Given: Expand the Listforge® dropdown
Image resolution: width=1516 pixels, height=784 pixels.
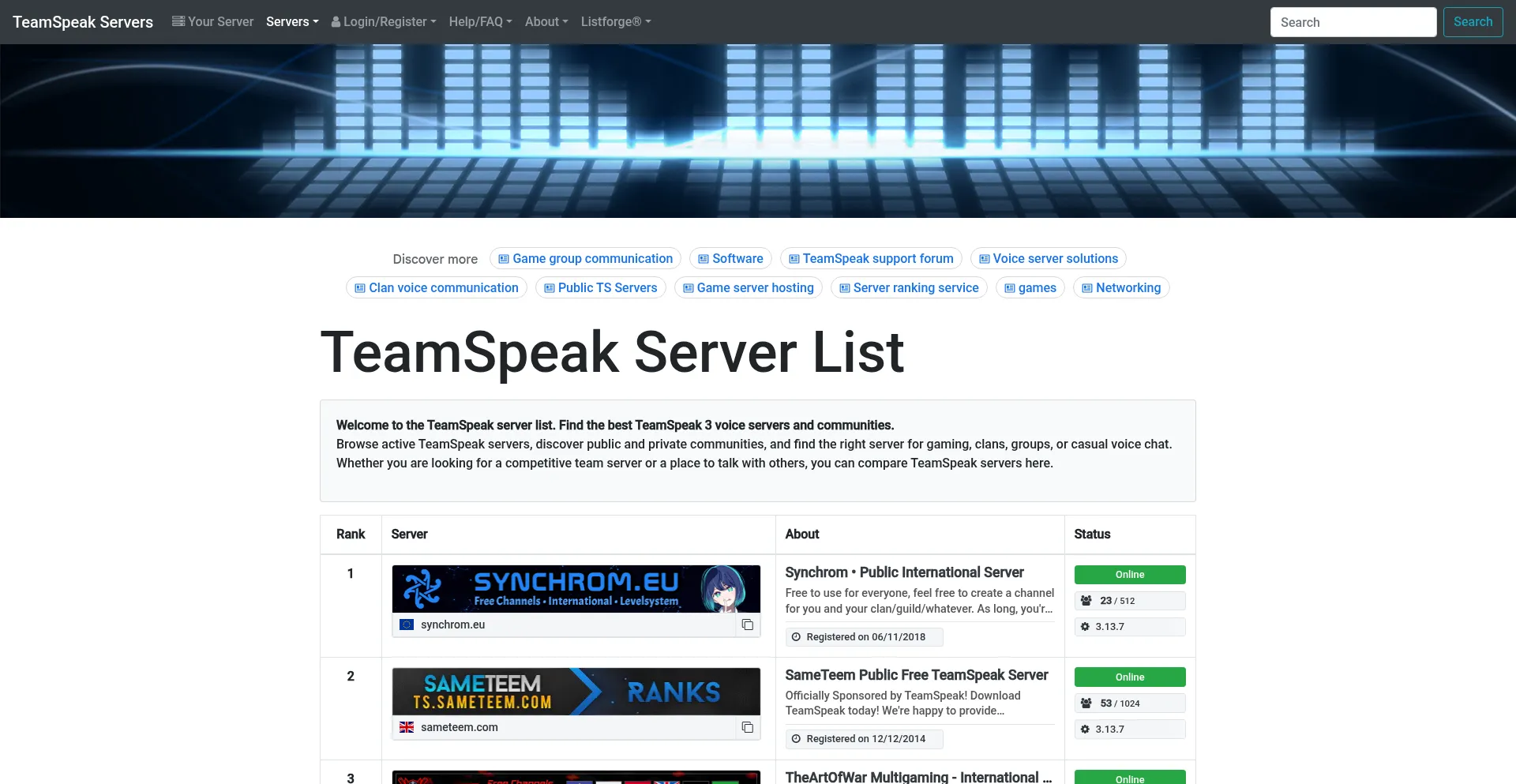Looking at the screenshot, I should [616, 22].
